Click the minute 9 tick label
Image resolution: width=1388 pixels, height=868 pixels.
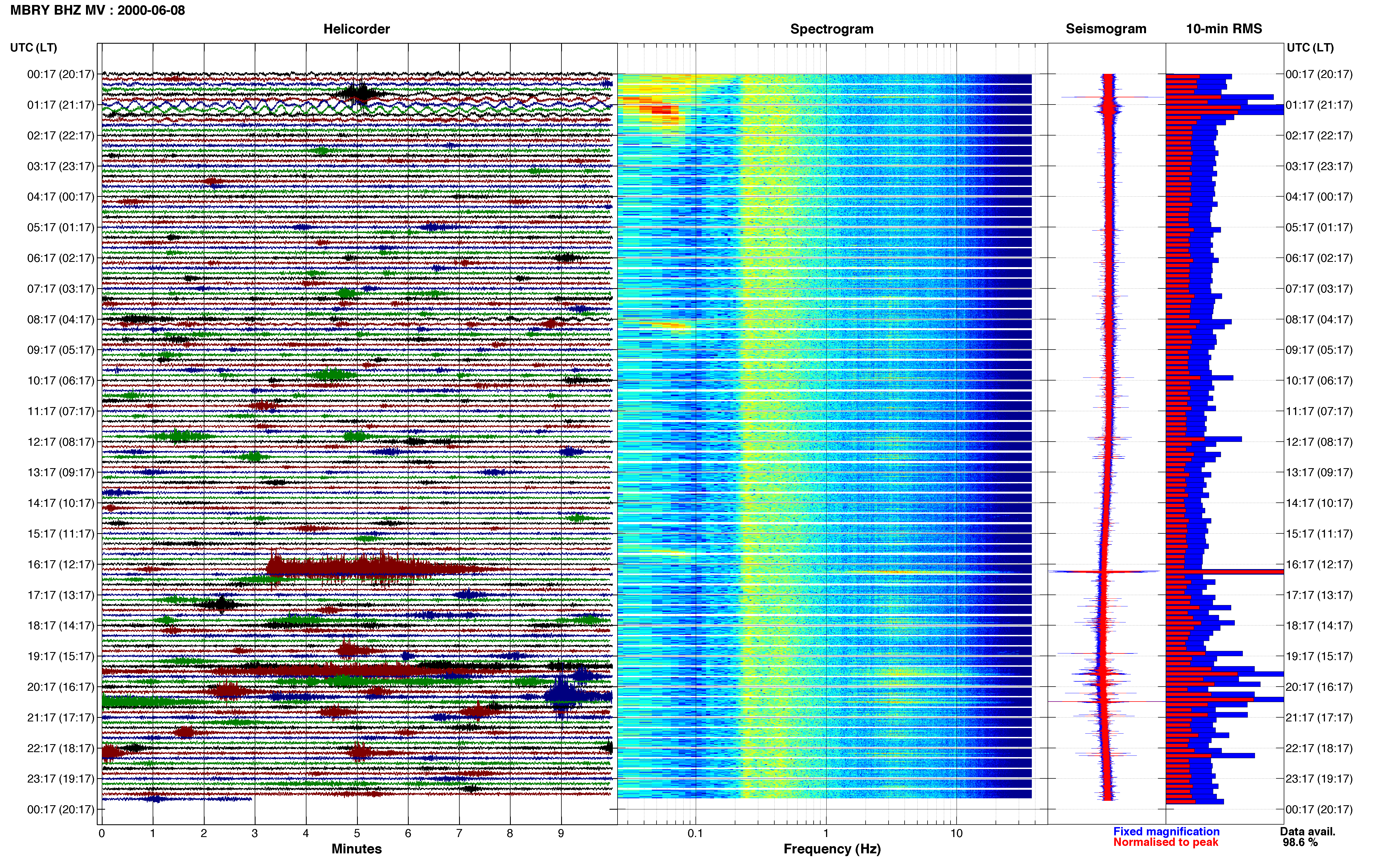[x=561, y=833]
